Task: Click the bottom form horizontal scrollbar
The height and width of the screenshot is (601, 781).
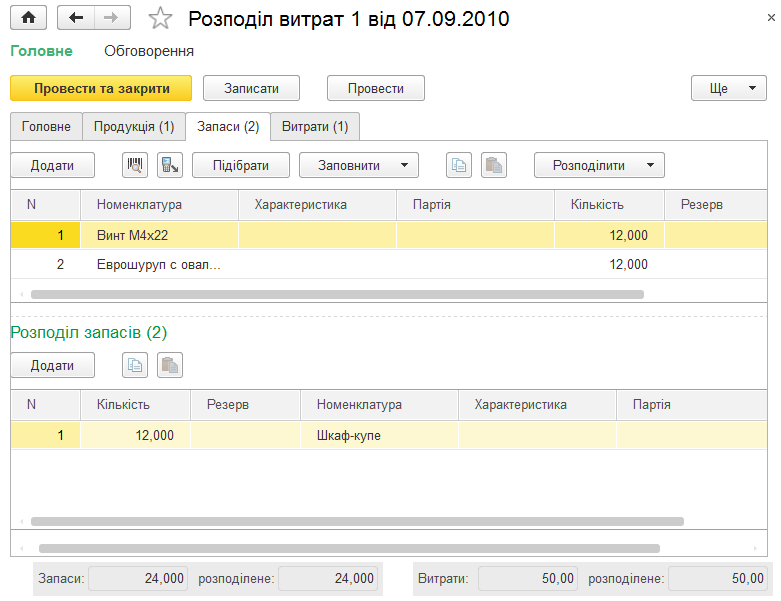Action: click(x=349, y=548)
